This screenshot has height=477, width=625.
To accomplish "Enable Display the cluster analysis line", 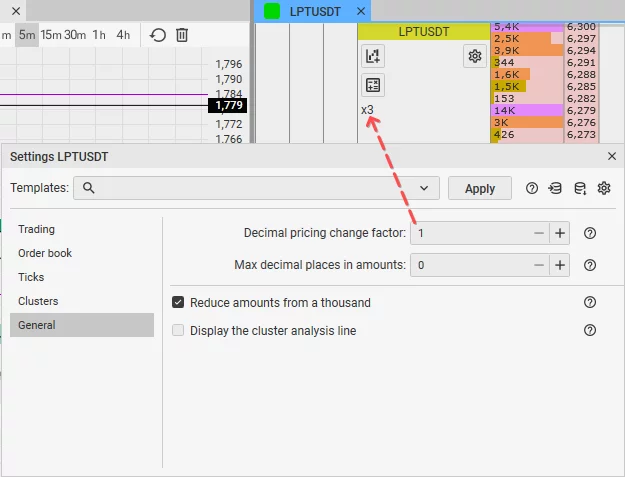I will [178, 330].
